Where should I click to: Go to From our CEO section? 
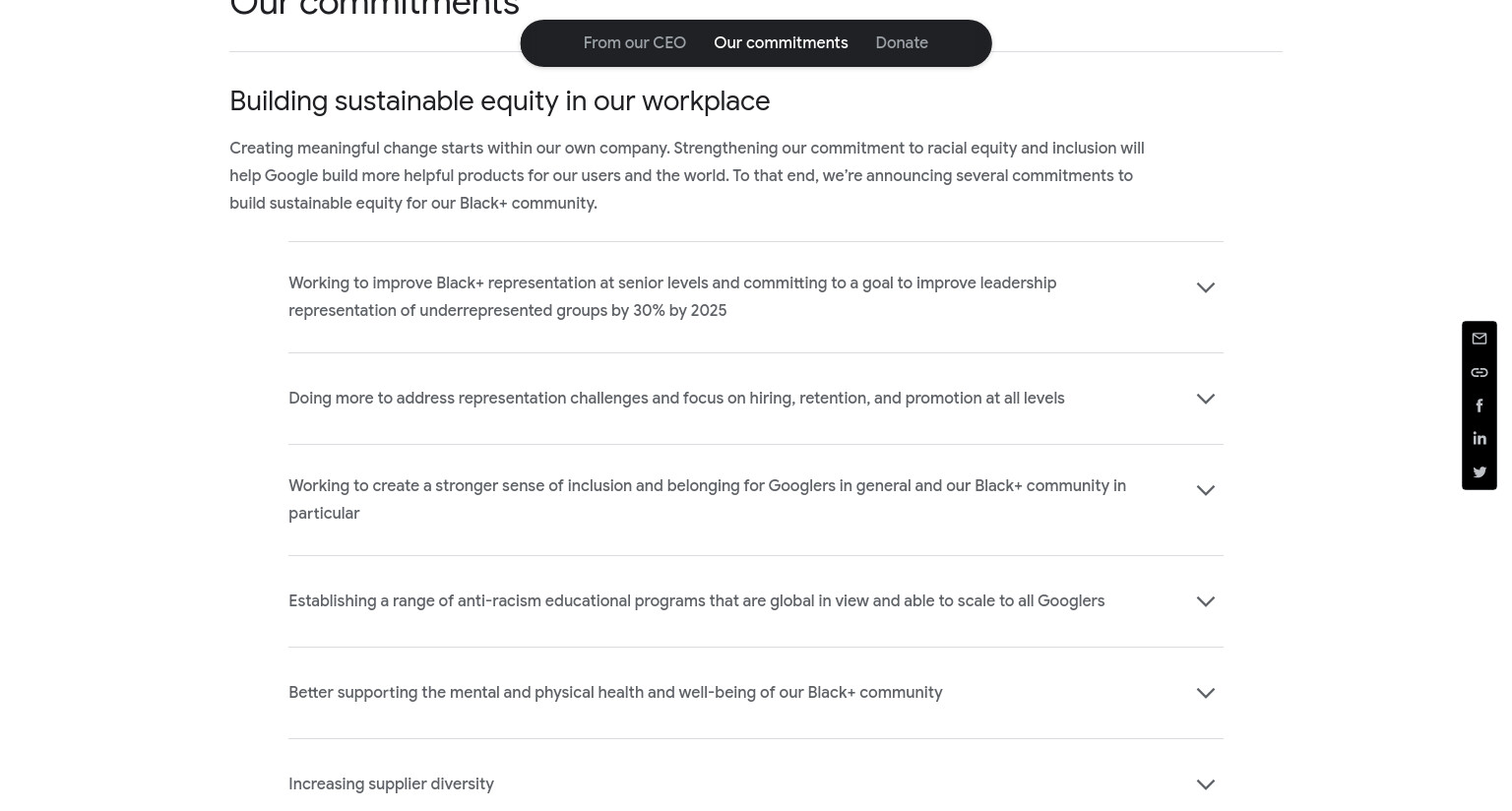coord(635,43)
